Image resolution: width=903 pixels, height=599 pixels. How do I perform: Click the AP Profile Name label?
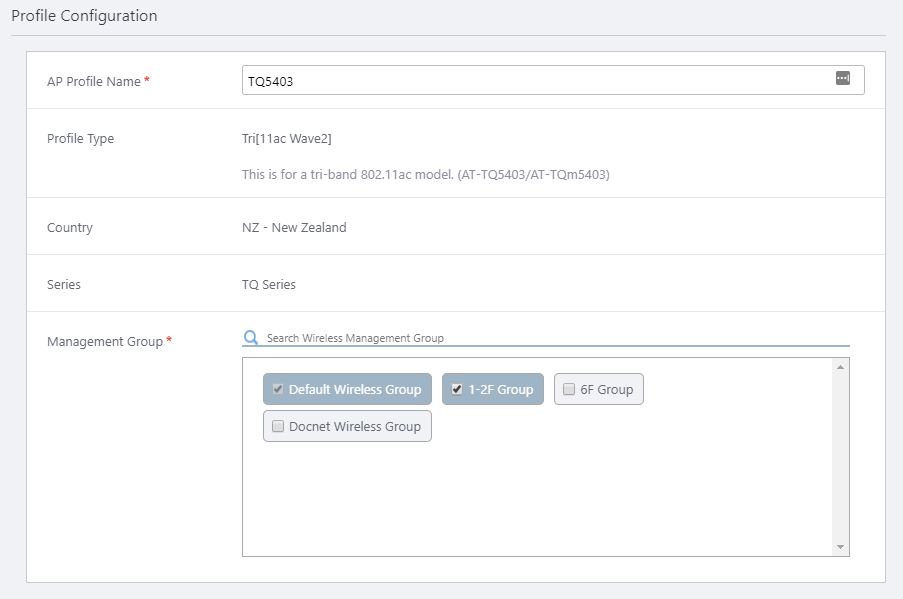tap(94, 81)
